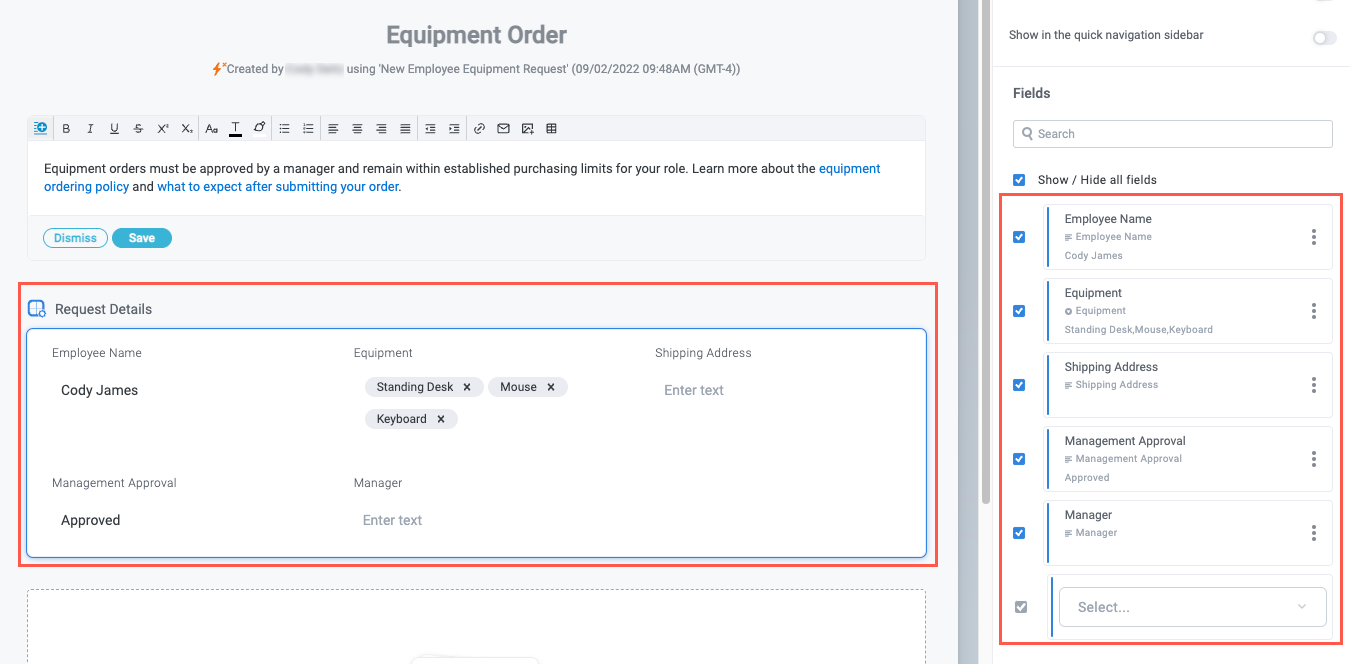Toggle 'Show in the quick navigation sidebar' switch
The image size is (1350, 664).
coord(1323,38)
